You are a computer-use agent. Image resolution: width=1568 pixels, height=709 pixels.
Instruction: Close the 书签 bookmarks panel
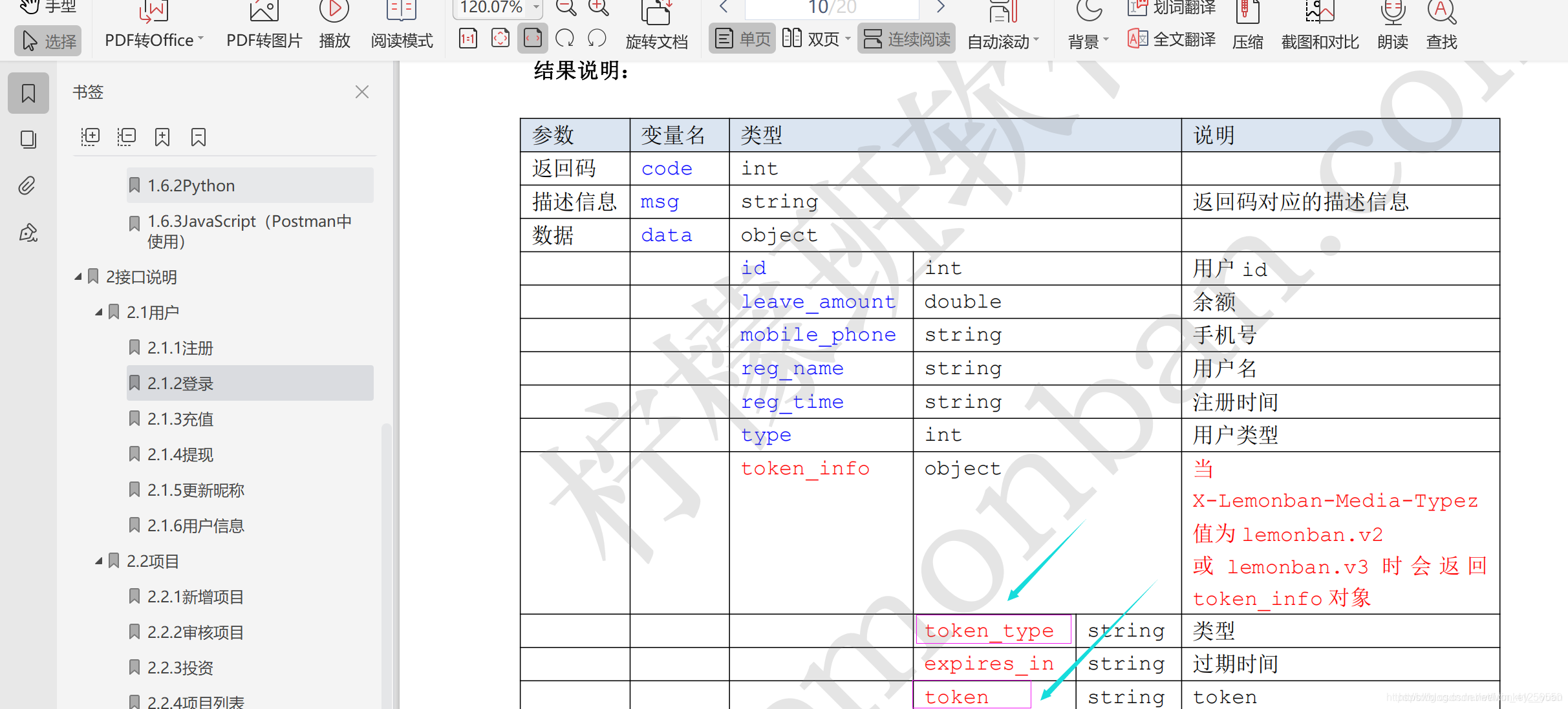coord(362,92)
